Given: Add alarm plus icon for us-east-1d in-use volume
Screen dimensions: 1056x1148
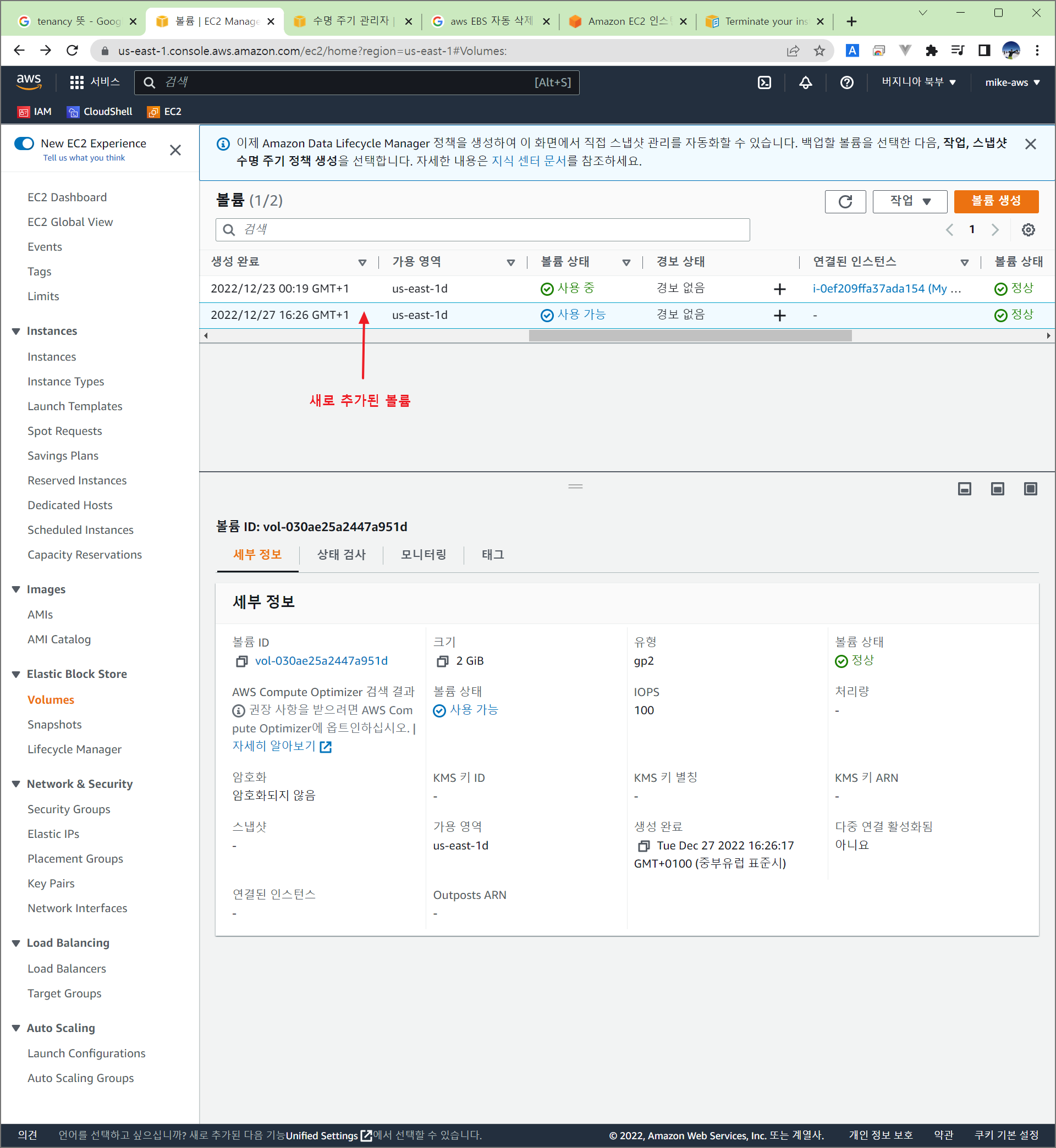Looking at the screenshot, I should coord(779,289).
